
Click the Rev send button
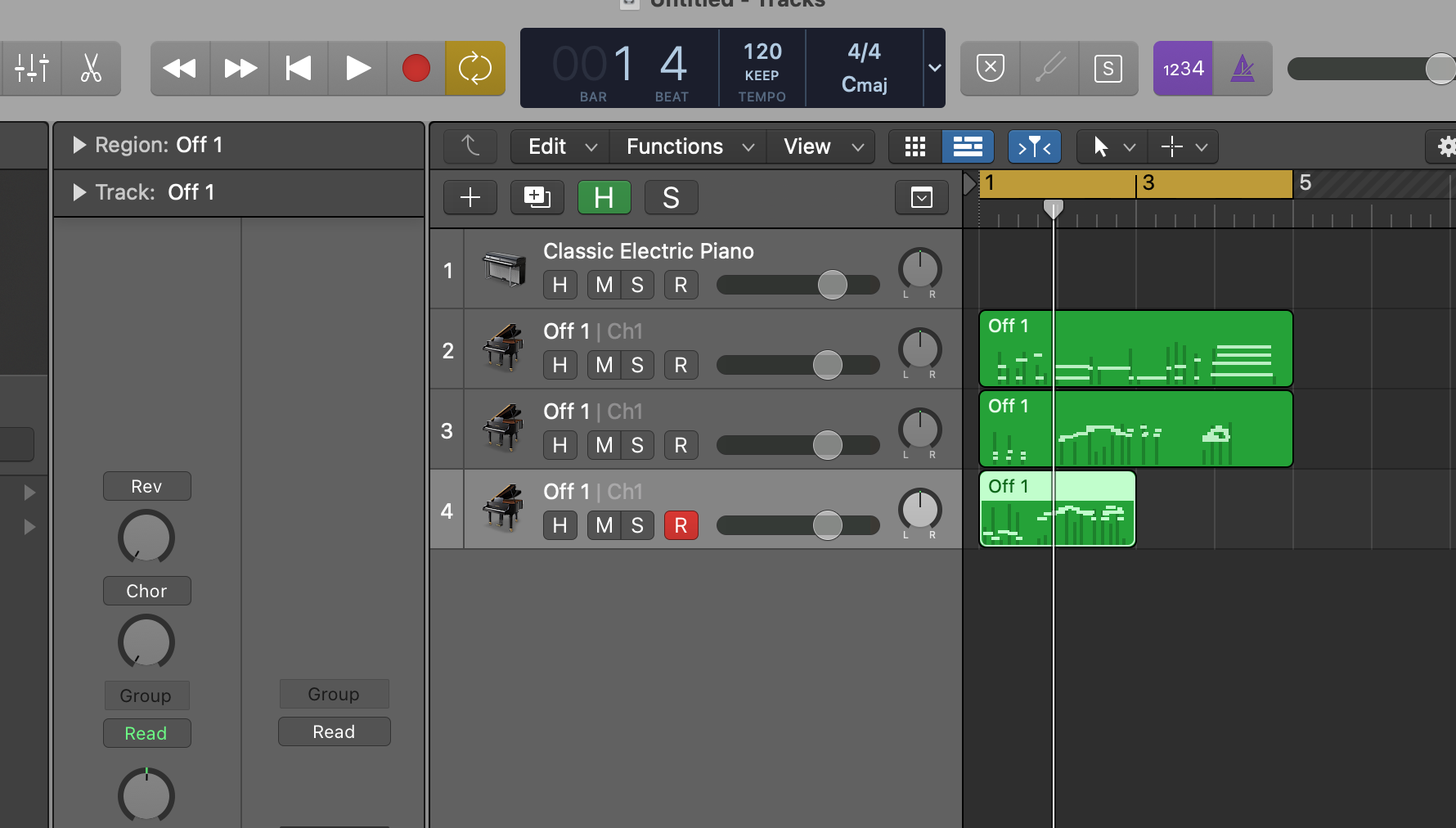coord(146,486)
